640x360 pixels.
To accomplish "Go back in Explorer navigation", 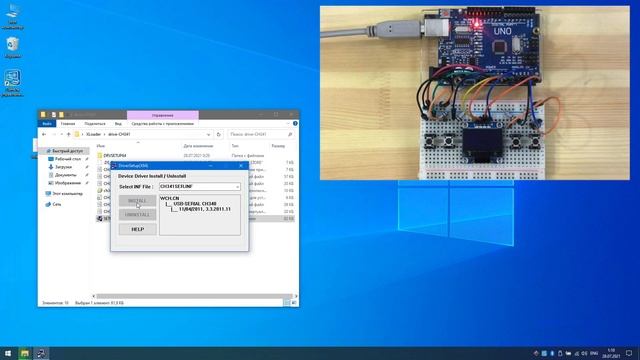I will [x=44, y=134].
